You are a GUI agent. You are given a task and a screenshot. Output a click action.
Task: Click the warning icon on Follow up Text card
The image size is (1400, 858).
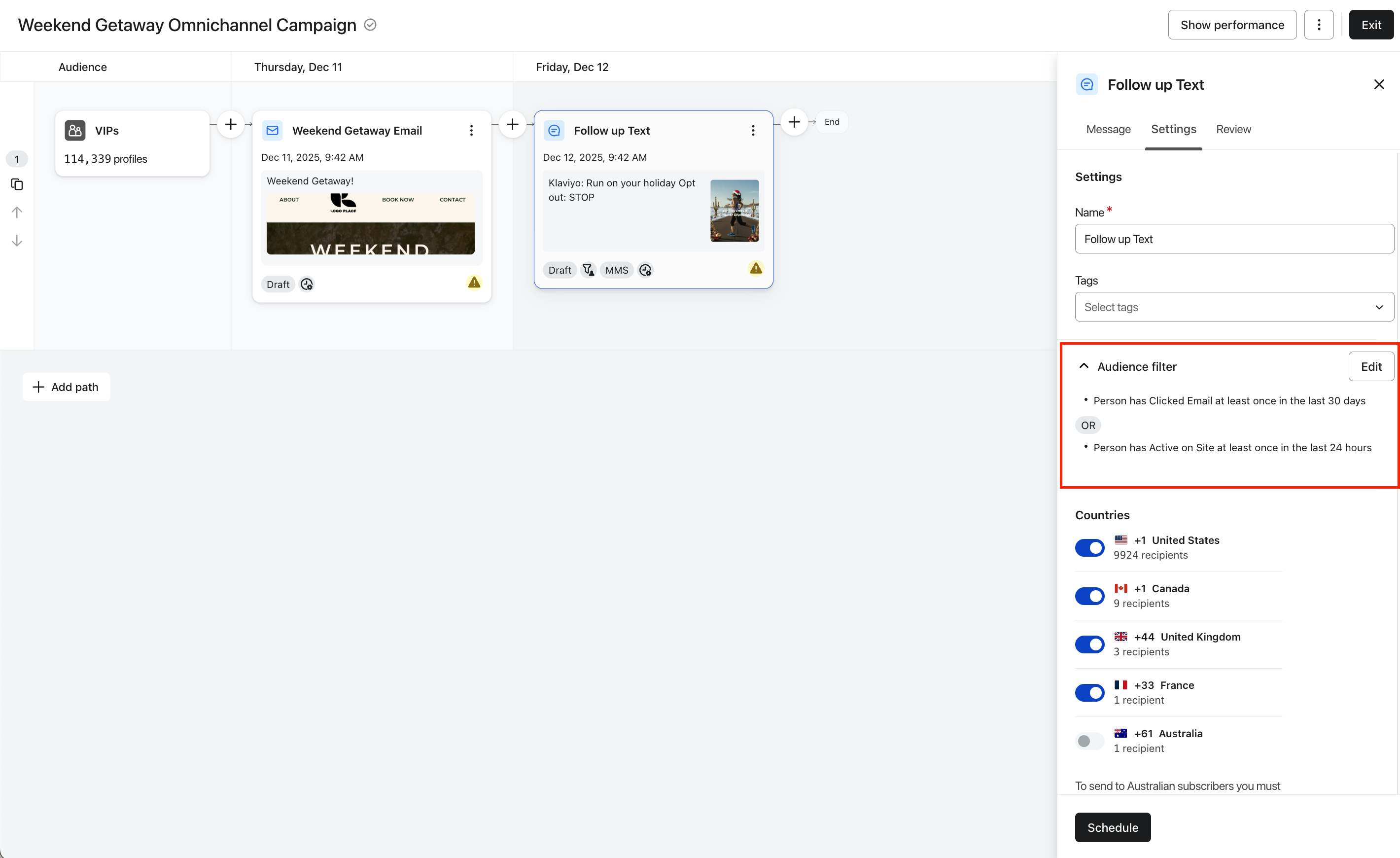click(x=755, y=268)
